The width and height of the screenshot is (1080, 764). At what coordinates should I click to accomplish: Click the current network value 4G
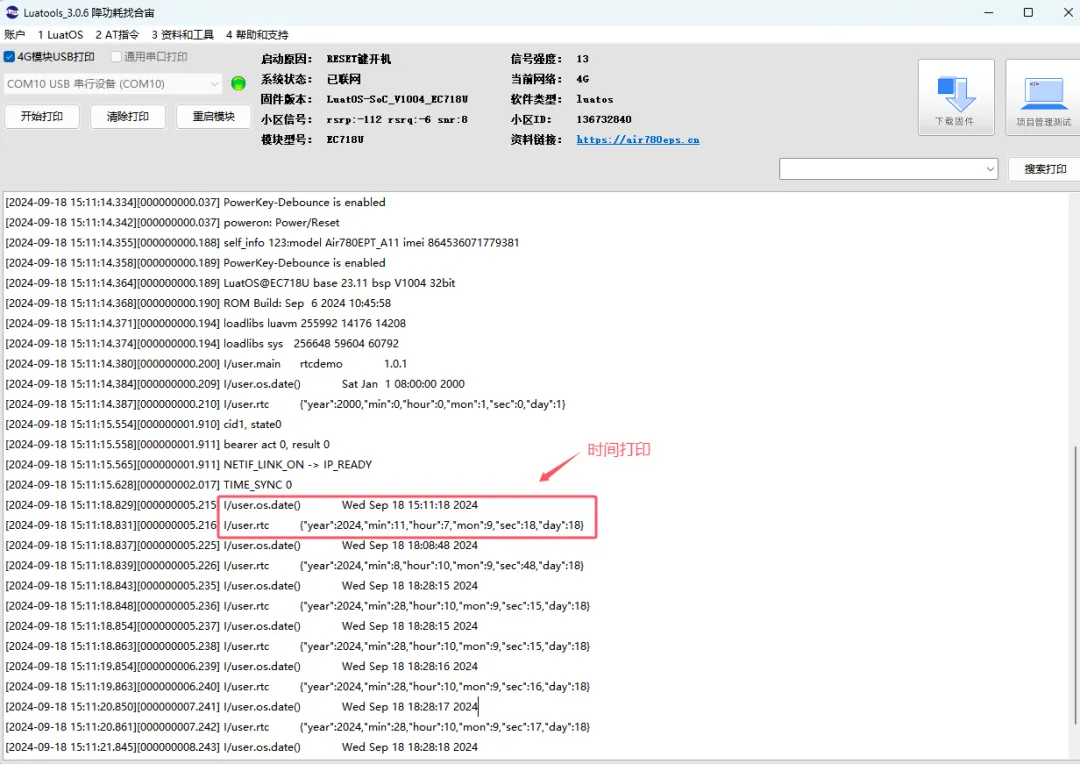coord(583,79)
